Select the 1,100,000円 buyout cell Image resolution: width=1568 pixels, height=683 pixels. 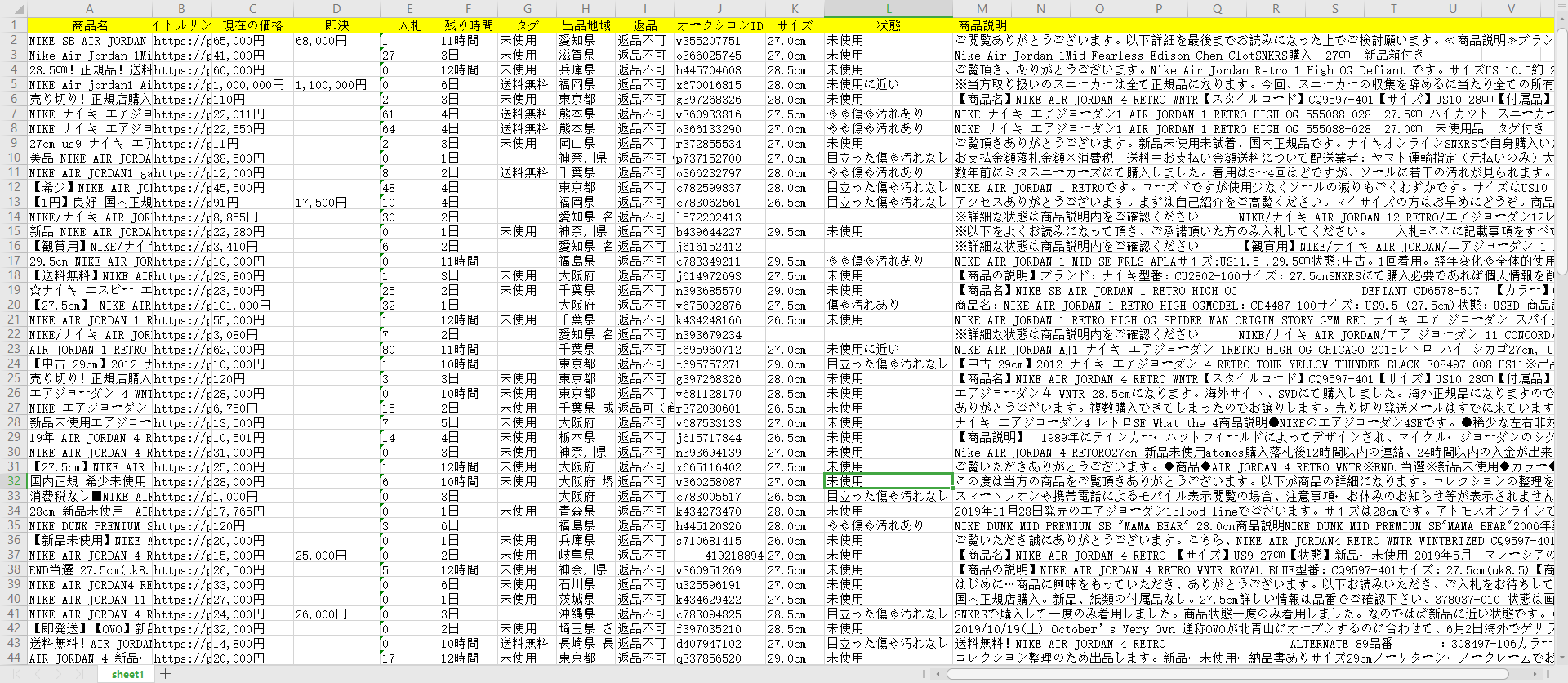(336, 84)
